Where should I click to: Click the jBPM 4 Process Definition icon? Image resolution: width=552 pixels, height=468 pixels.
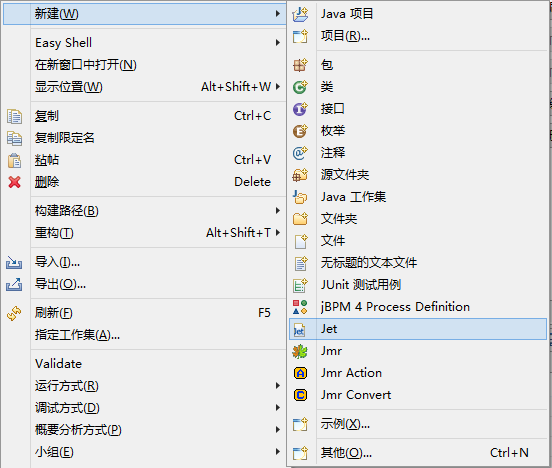point(300,307)
